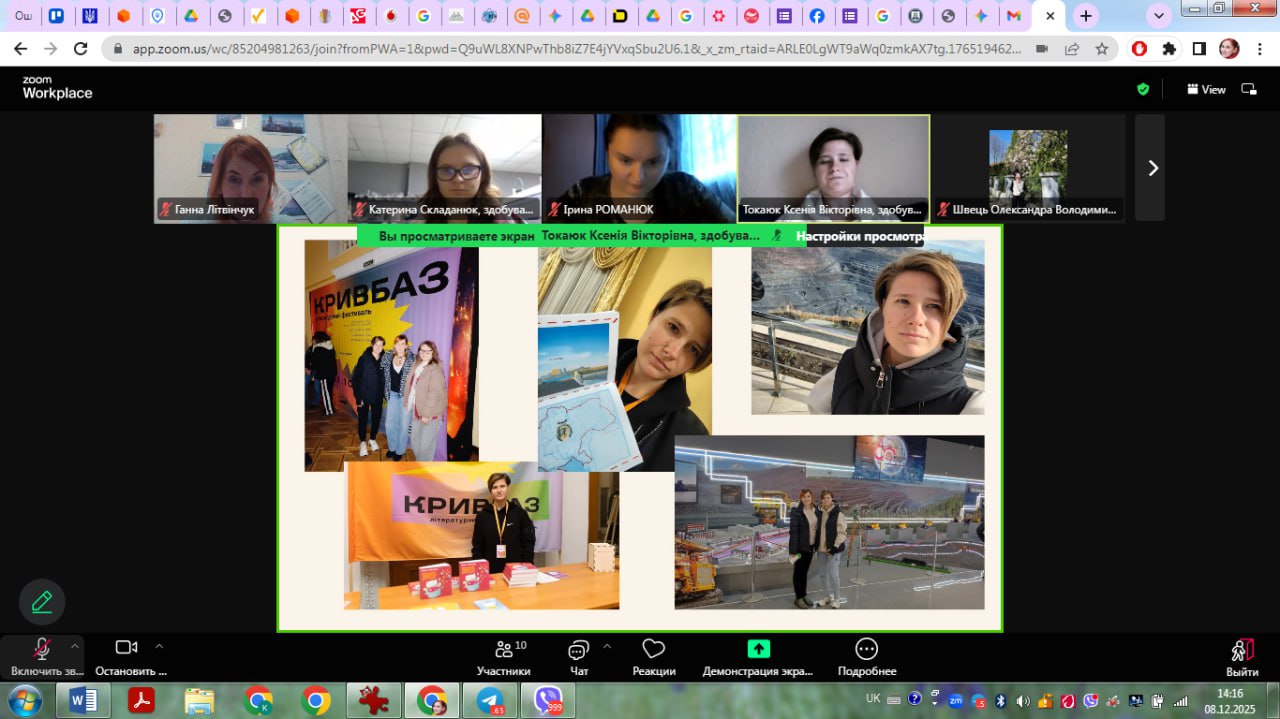Click the Leave meeting icon
The image size is (1280, 719).
(1242, 657)
